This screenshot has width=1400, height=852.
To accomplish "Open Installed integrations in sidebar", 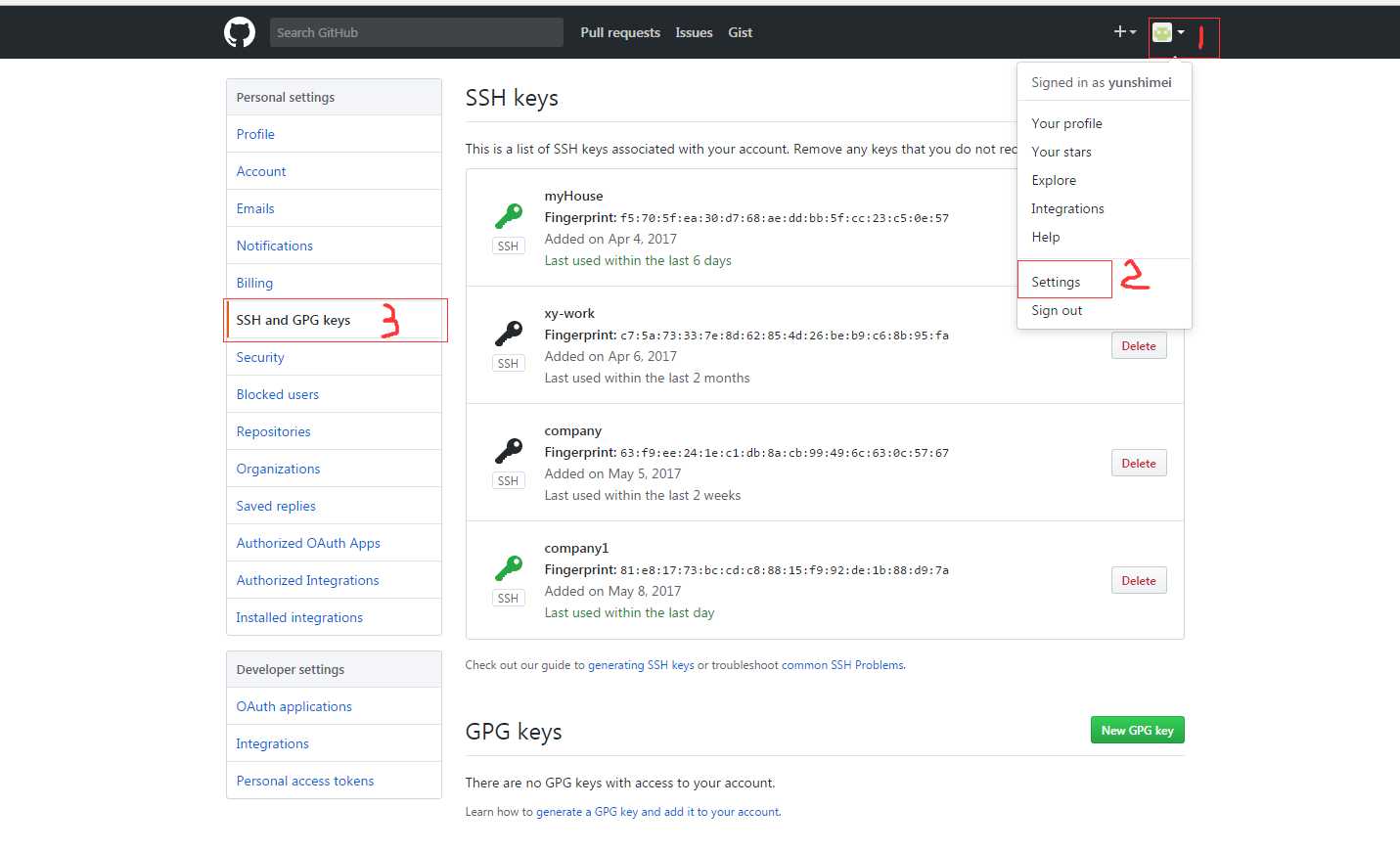I will [x=334, y=617].
